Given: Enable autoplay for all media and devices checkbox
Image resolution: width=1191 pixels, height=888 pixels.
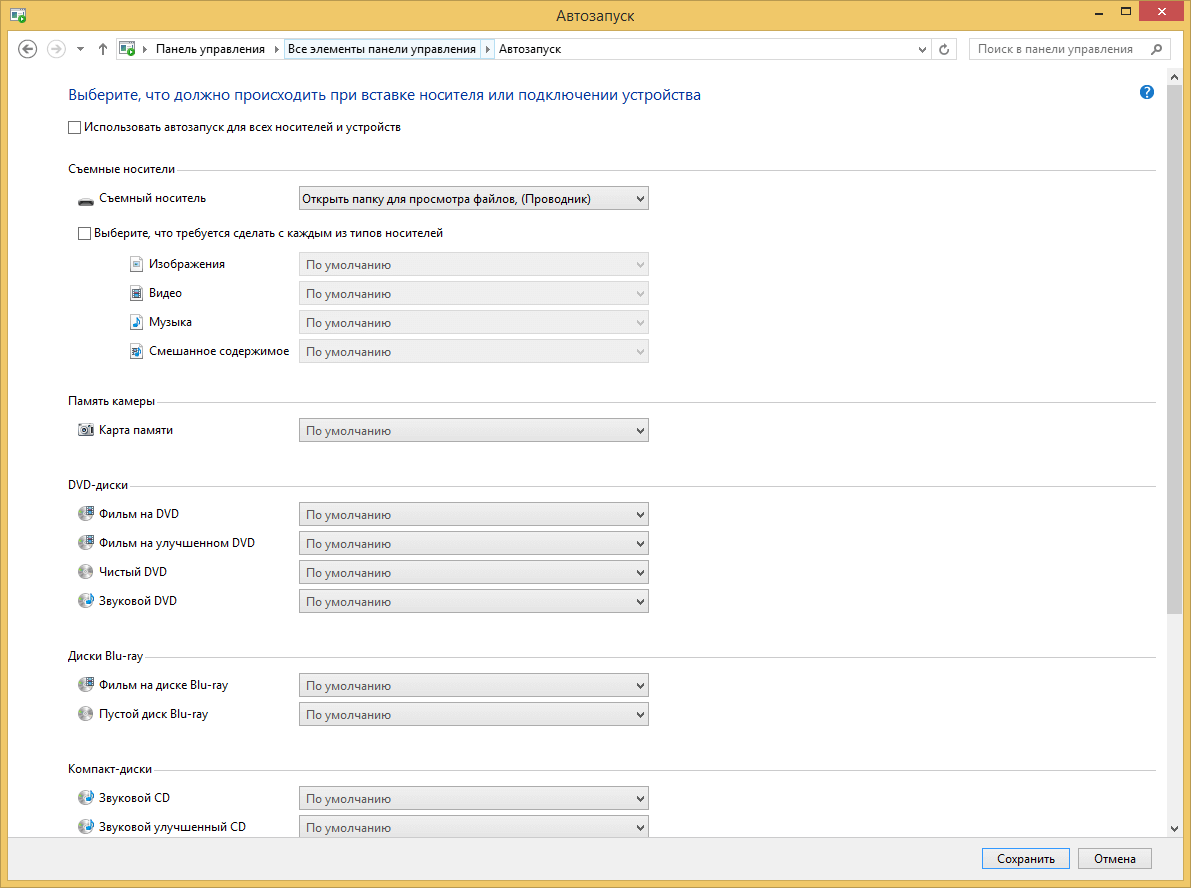Looking at the screenshot, I should point(74,128).
